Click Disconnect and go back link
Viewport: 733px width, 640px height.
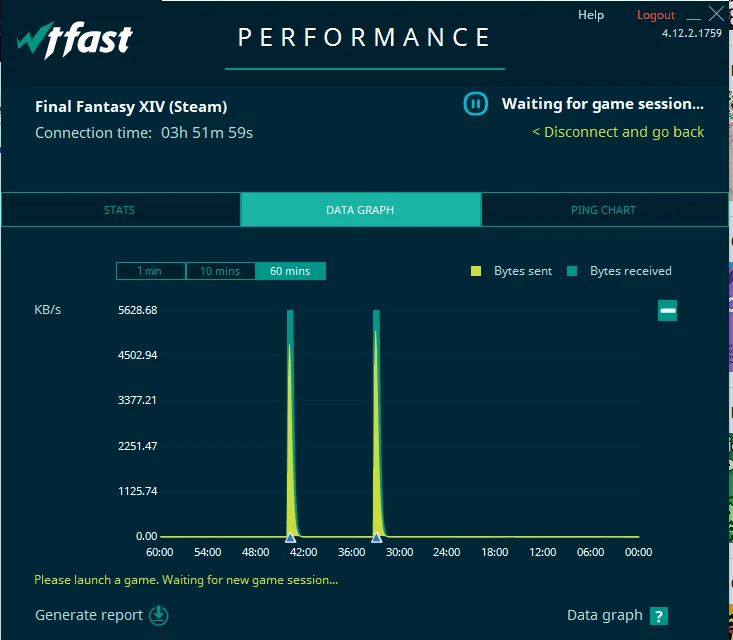click(618, 132)
